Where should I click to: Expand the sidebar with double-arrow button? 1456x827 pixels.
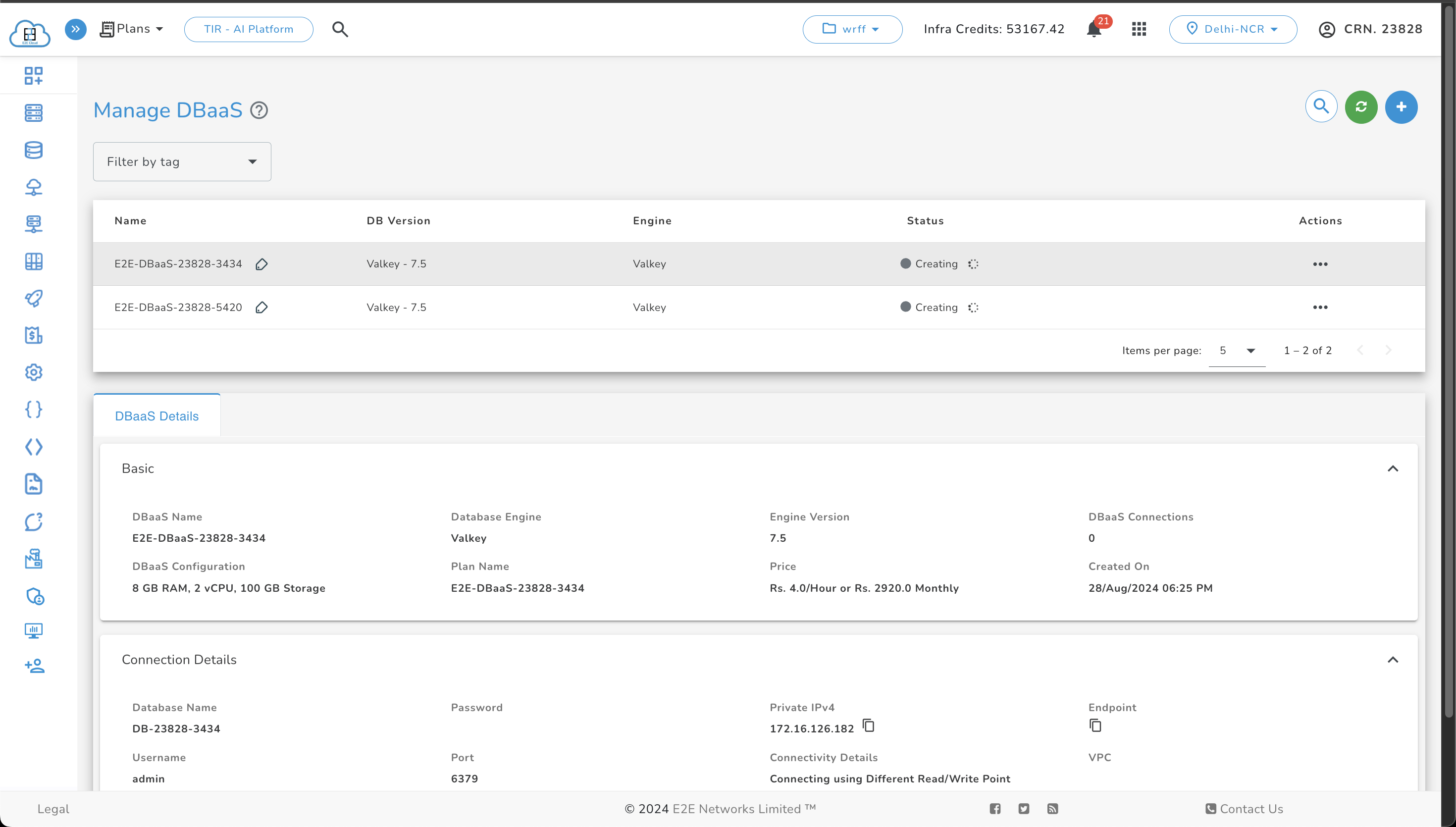coord(76,29)
